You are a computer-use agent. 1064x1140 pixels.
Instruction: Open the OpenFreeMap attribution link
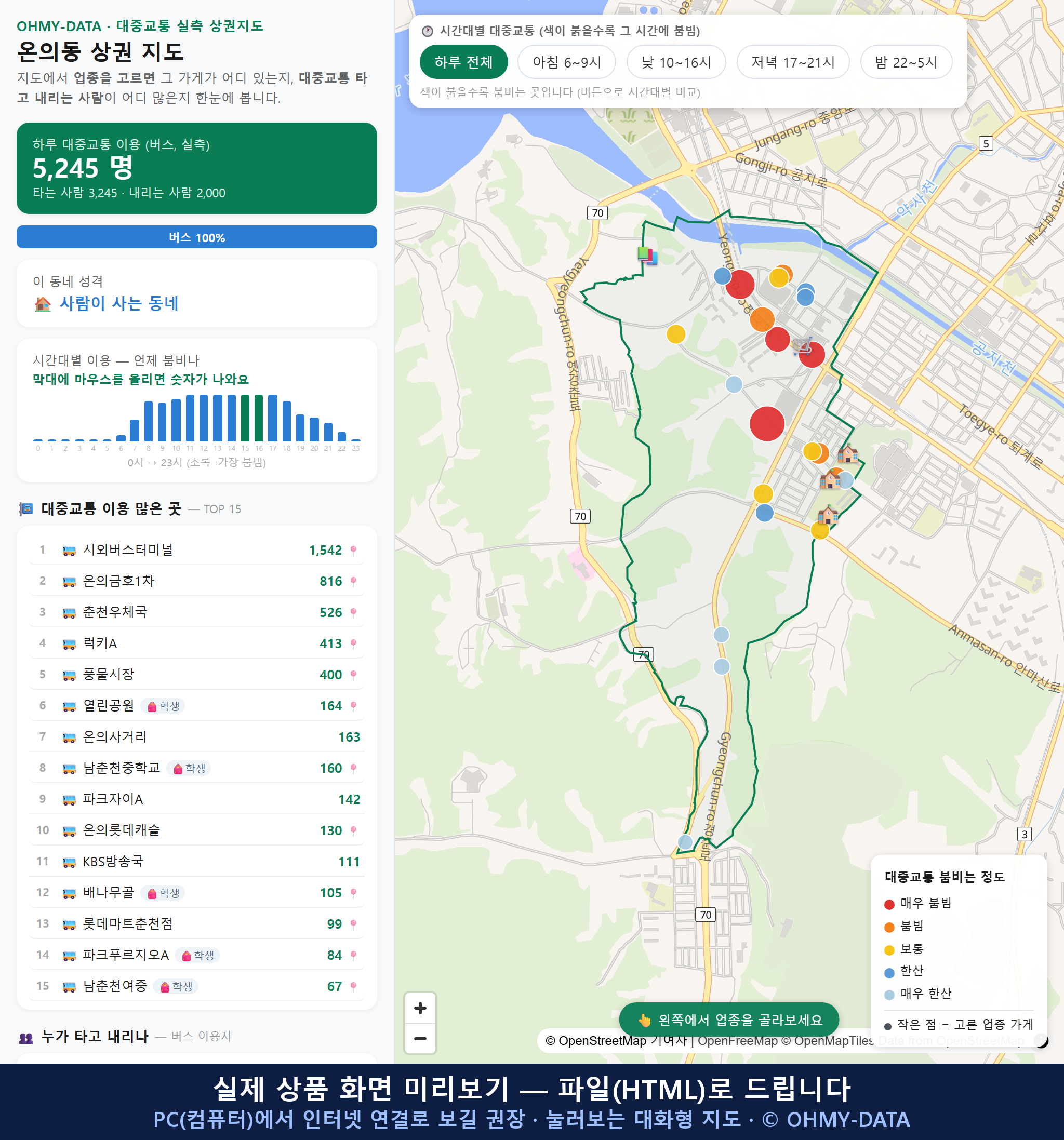pos(737,1041)
